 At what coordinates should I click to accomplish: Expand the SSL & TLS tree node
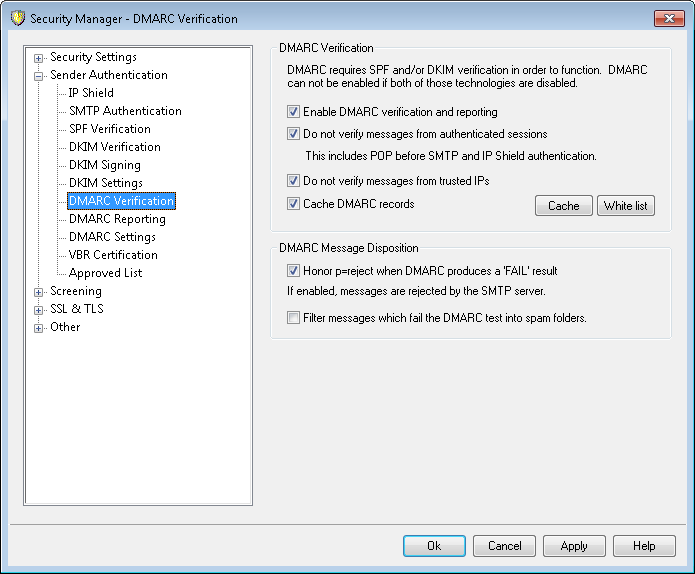click(x=39, y=310)
